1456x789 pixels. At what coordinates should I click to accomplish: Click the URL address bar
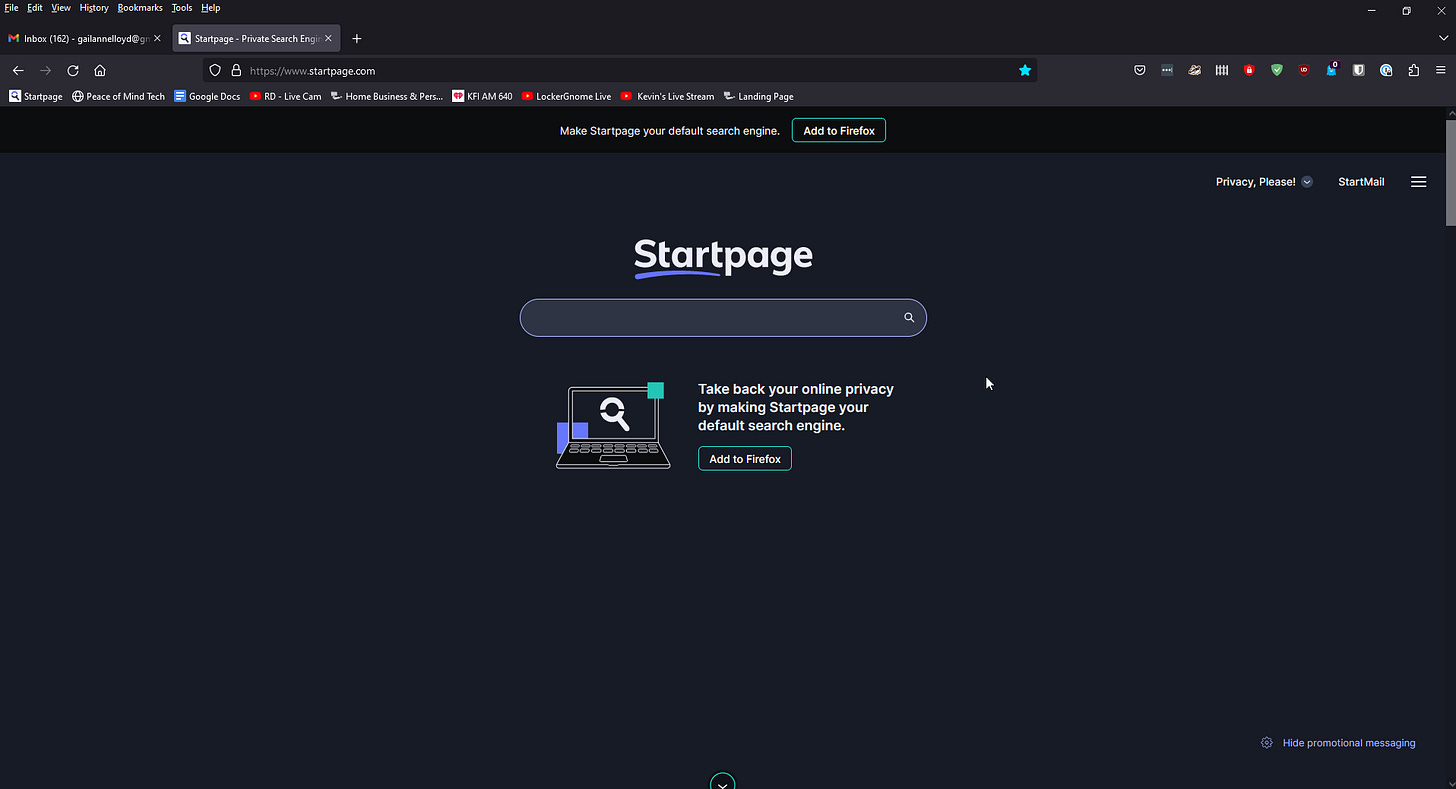[620, 71]
